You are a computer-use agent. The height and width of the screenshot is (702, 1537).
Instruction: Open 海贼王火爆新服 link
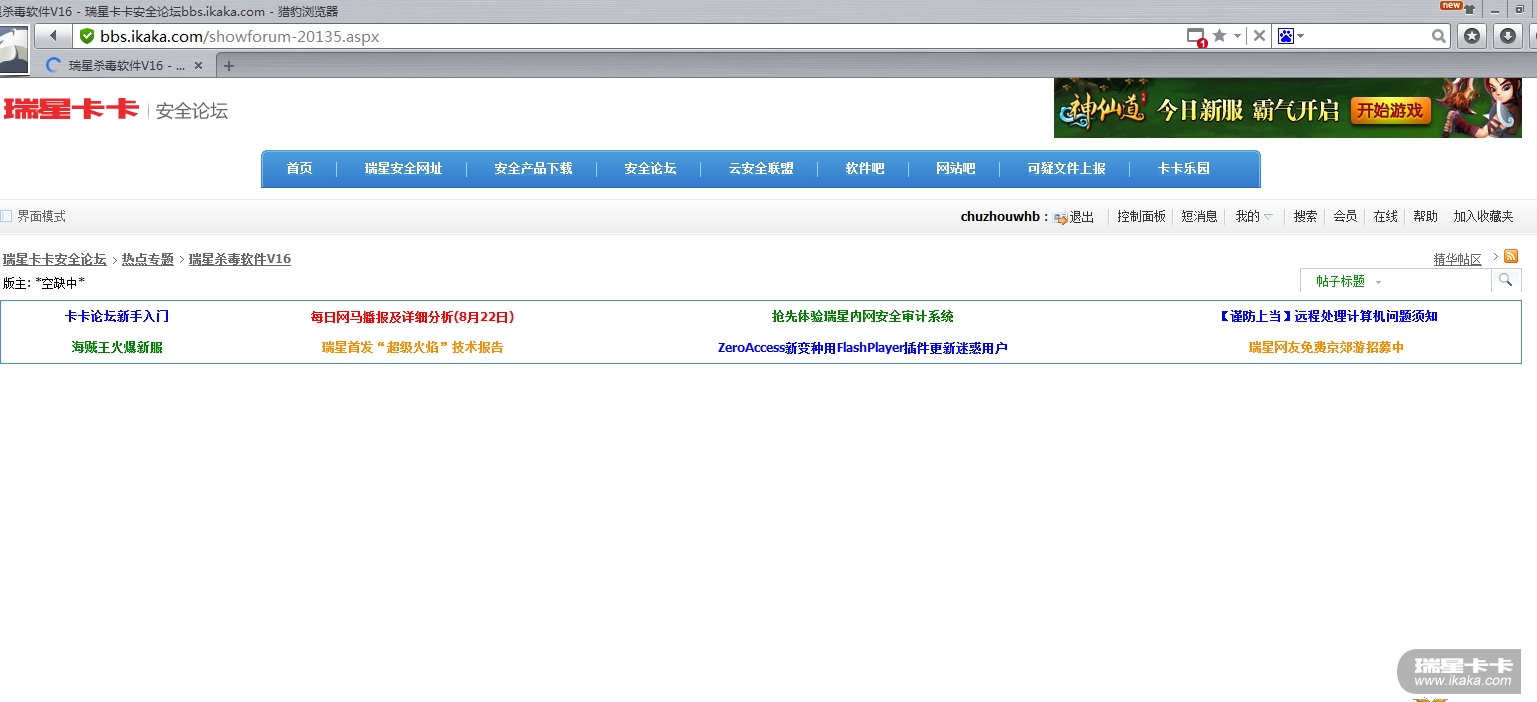point(117,347)
